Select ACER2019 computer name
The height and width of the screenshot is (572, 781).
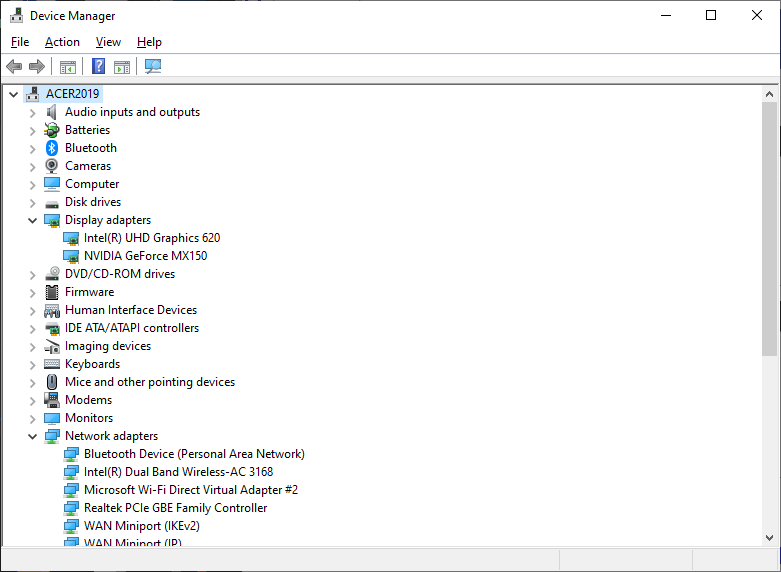73,94
